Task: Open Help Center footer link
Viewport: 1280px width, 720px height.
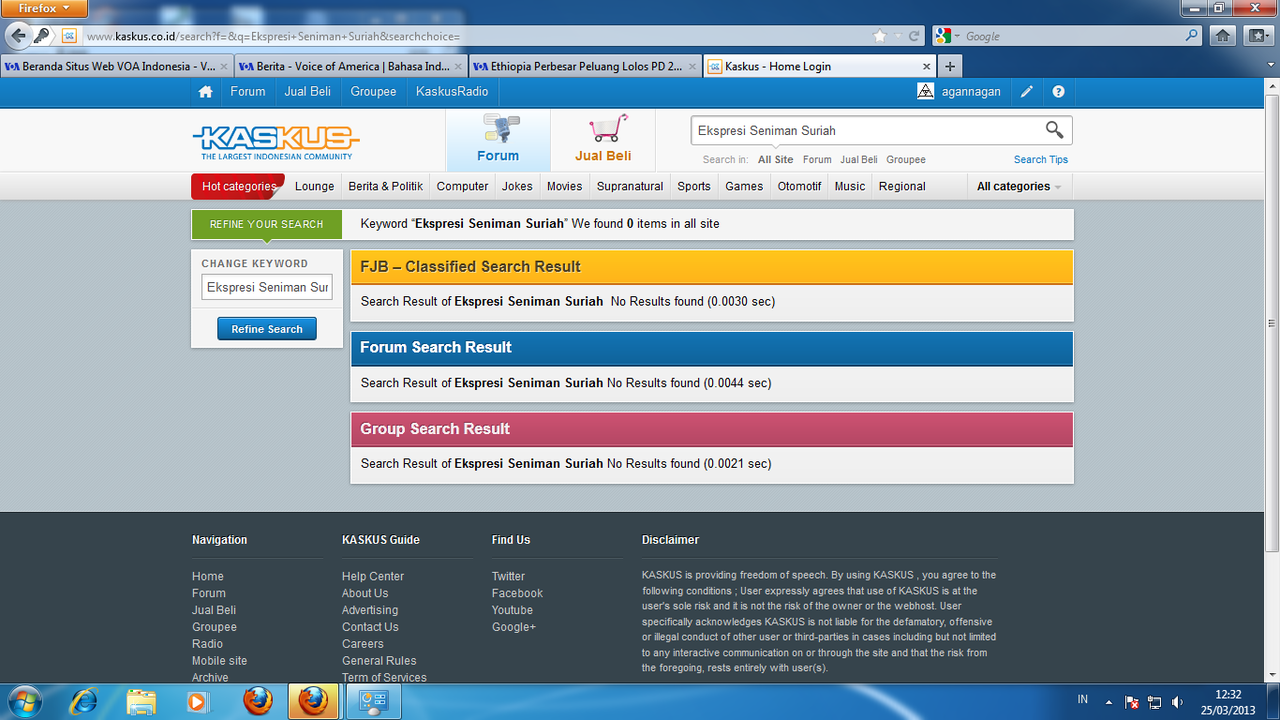Action: pos(373,576)
